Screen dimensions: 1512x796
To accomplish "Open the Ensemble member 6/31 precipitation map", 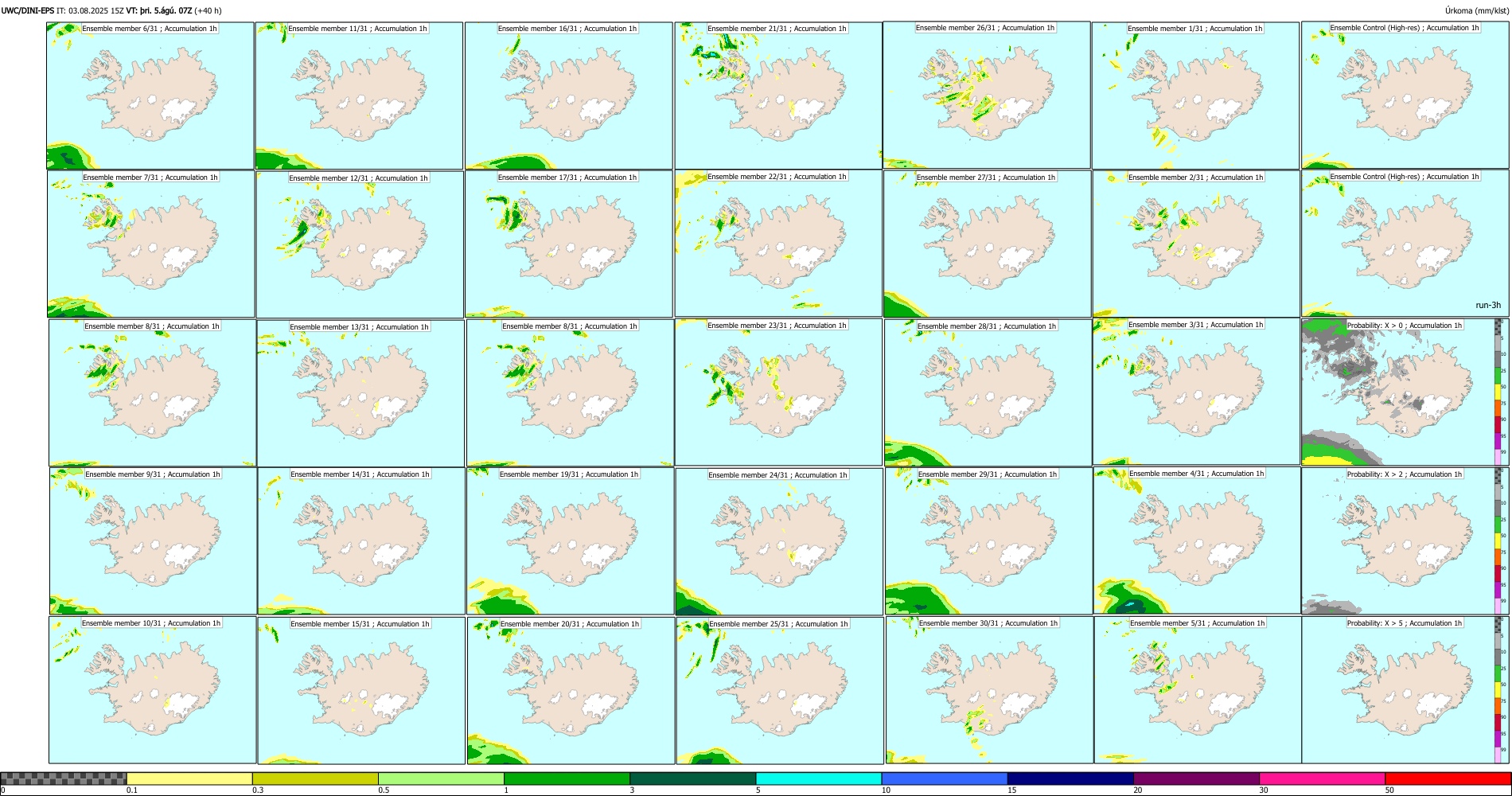I will point(150,96).
